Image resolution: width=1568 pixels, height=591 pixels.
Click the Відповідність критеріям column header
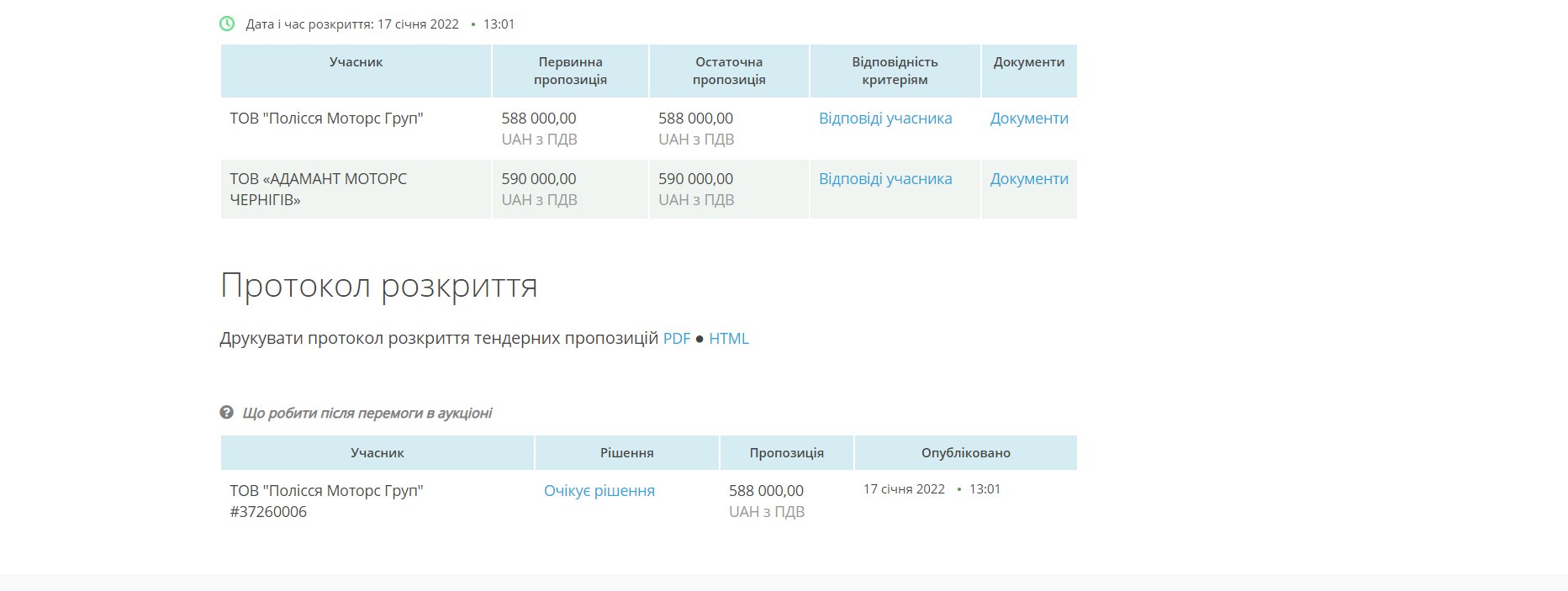pos(895,71)
